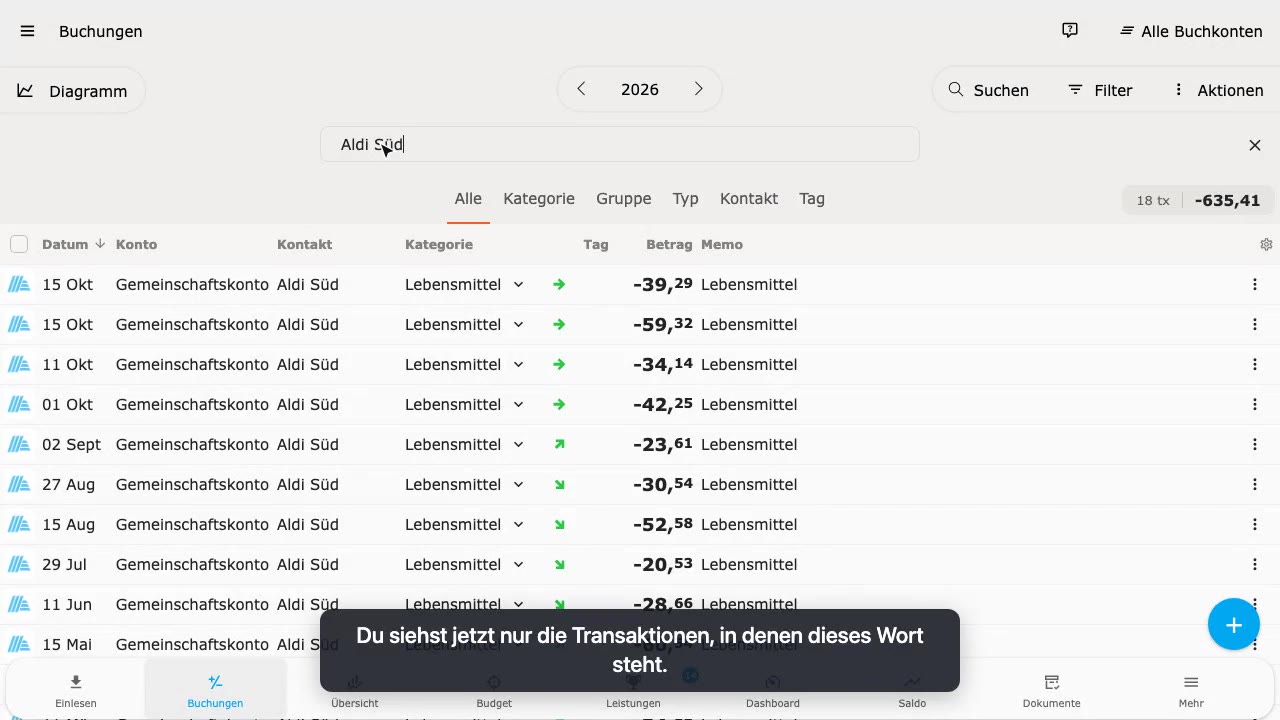Open the help question bubble icon
The image size is (1280, 720).
coord(1070,31)
